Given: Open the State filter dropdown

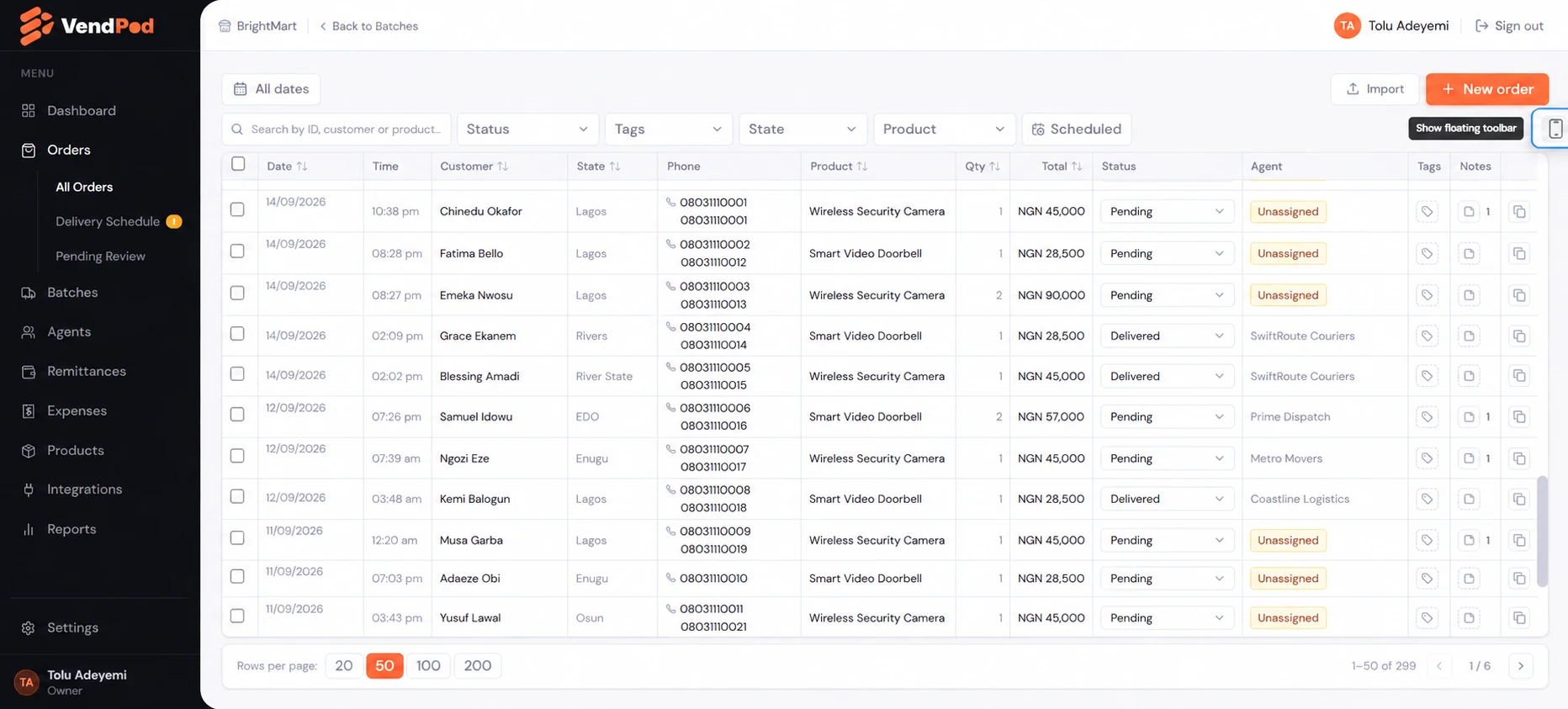Looking at the screenshot, I should coord(802,129).
